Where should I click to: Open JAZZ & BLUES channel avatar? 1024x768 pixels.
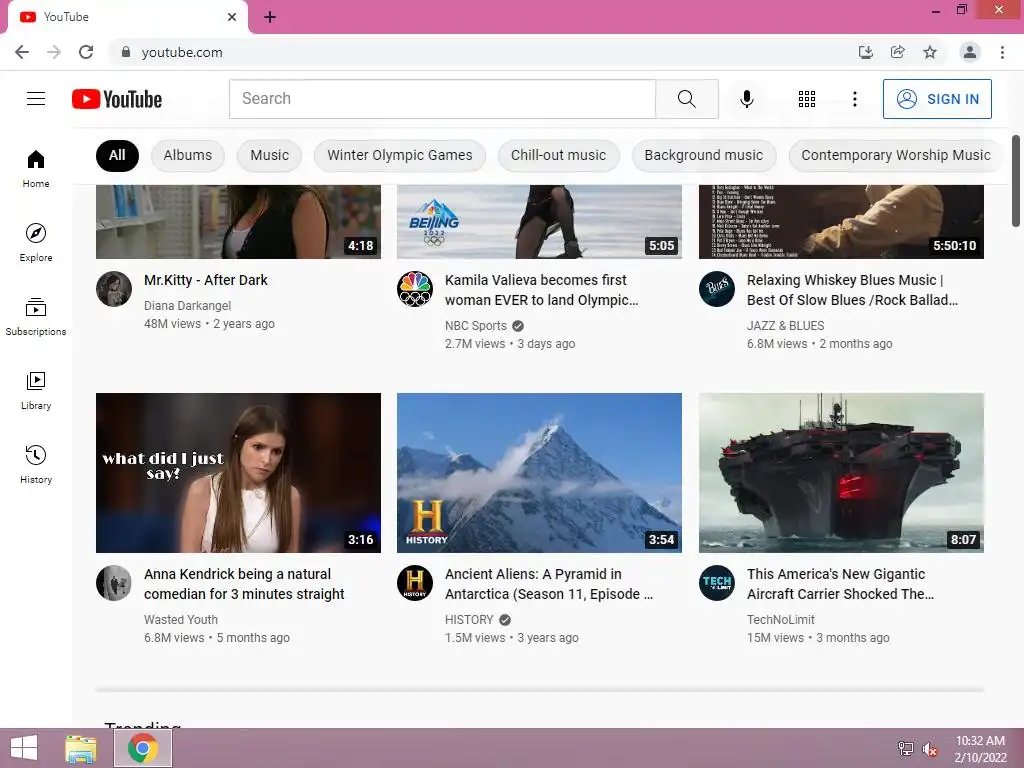click(716, 289)
